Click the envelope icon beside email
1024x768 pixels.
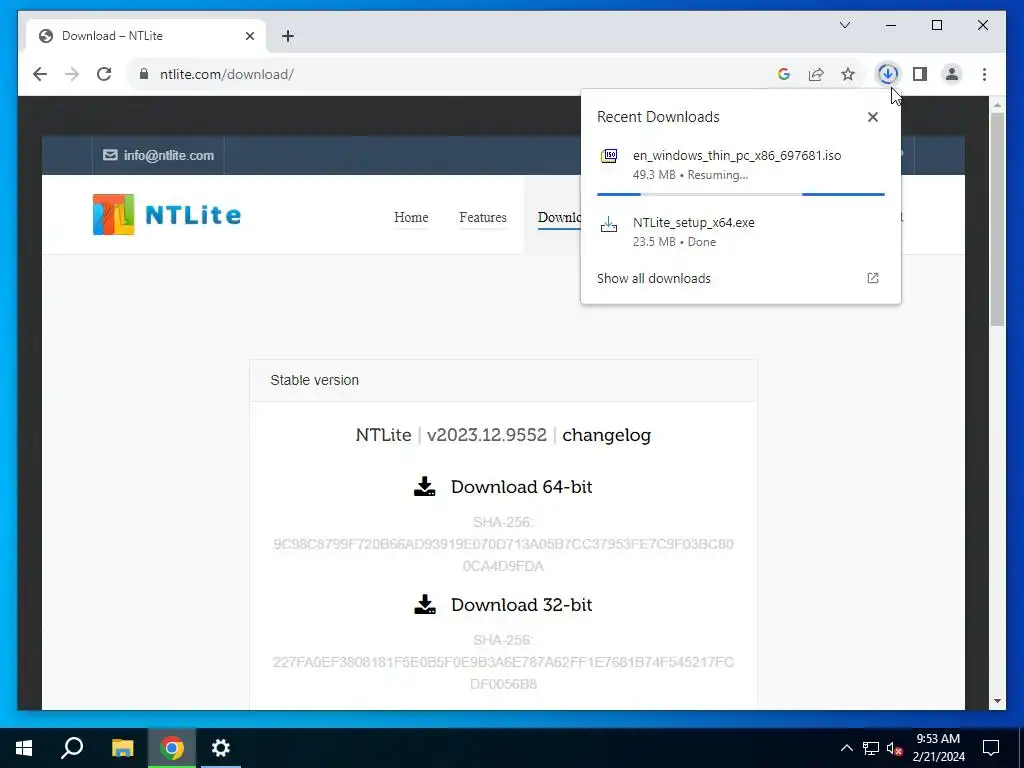110,155
